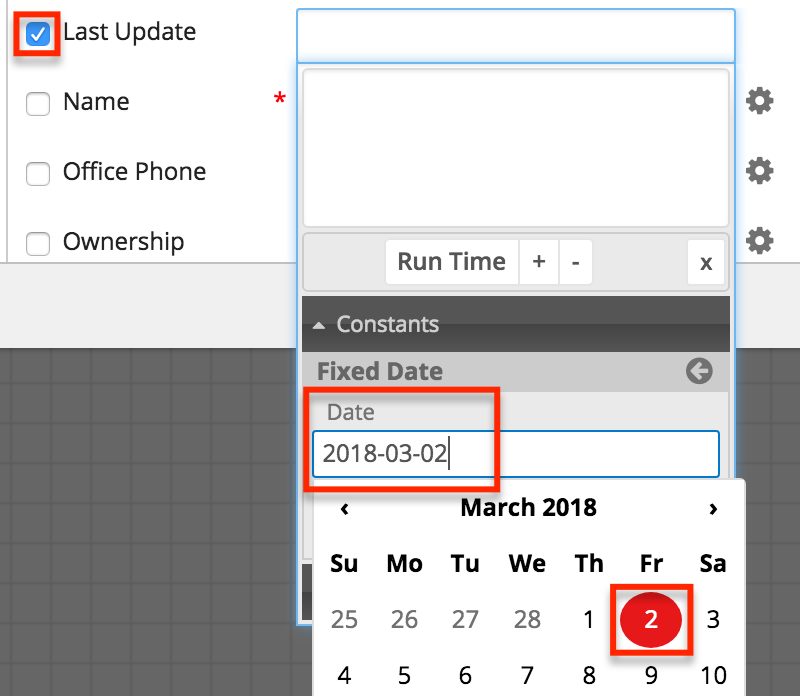Open the top gear settings icon
800x696 pixels.
click(759, 100)
